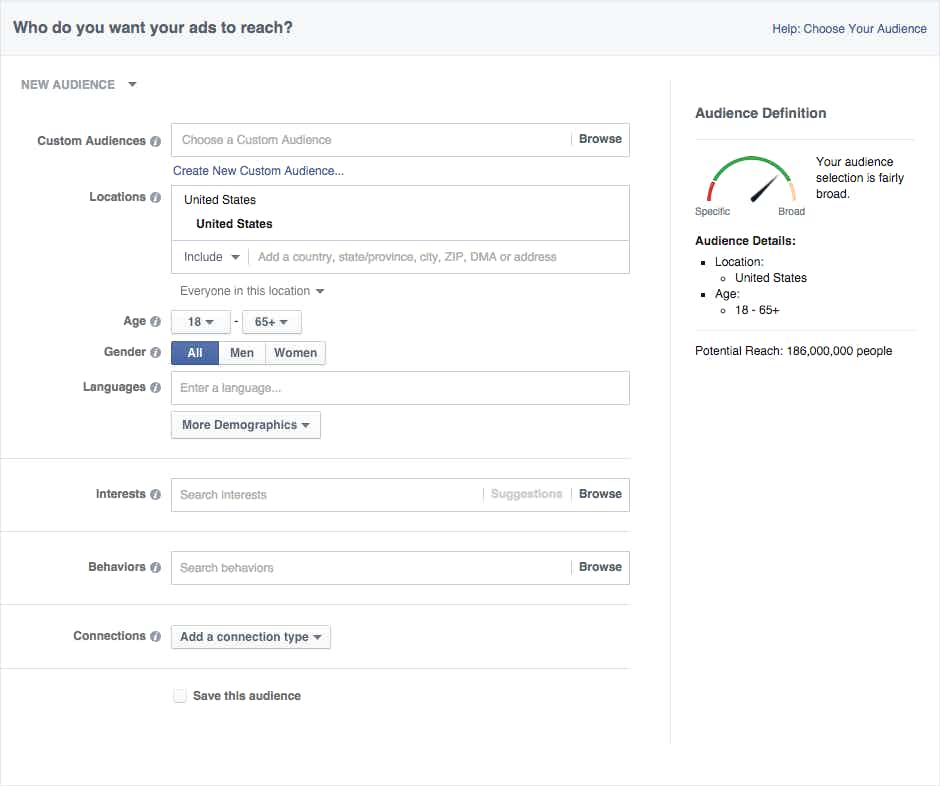Click the info icon next to Gender
Screen dimensions: 940x786
[x=155, y=353]
